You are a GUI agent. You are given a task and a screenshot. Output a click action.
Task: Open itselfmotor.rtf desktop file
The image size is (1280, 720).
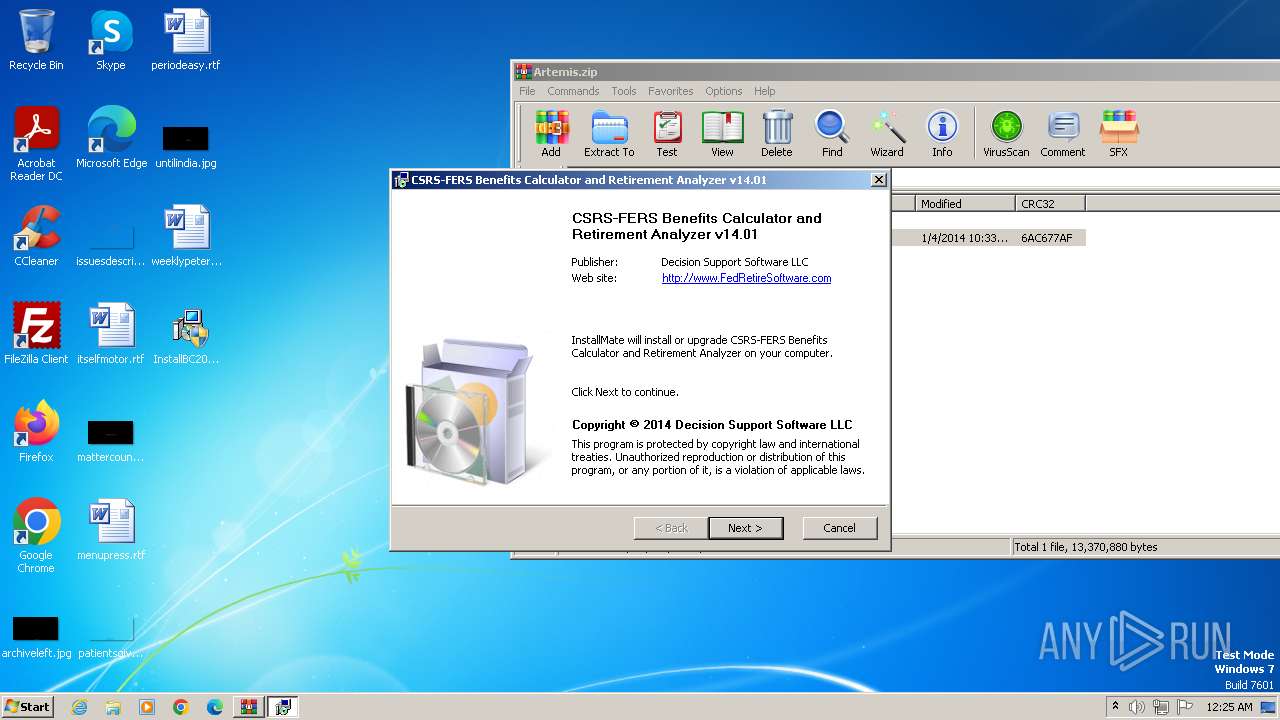(x=111, y=334)
